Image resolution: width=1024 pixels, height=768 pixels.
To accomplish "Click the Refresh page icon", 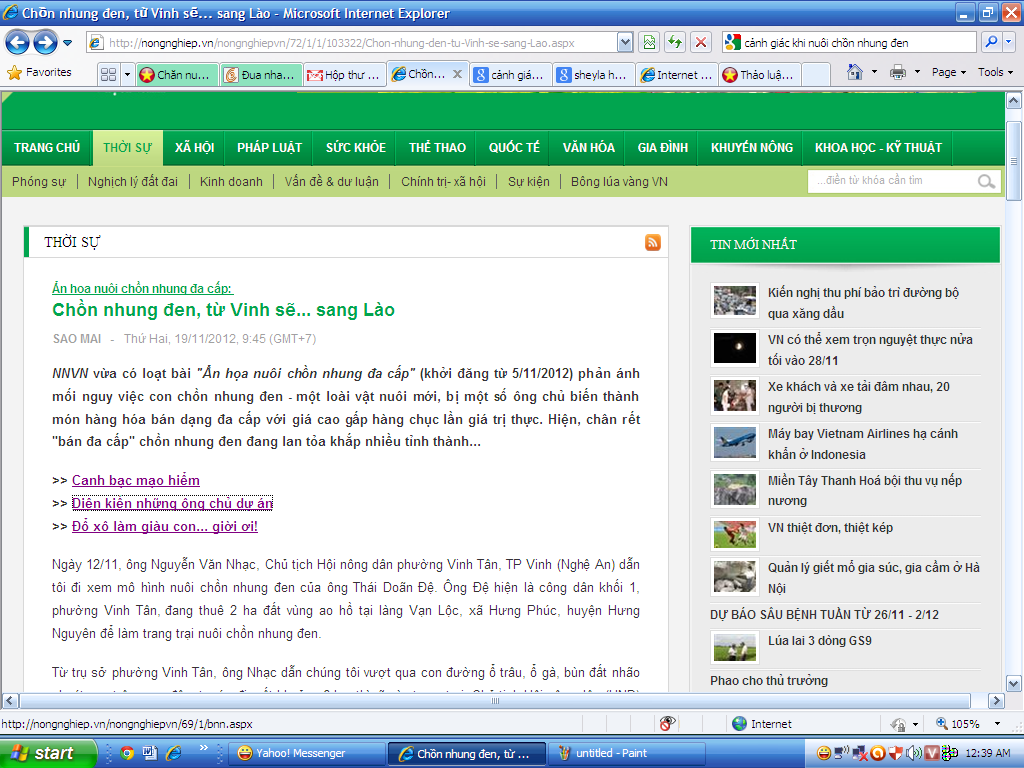I will point(675,42).
